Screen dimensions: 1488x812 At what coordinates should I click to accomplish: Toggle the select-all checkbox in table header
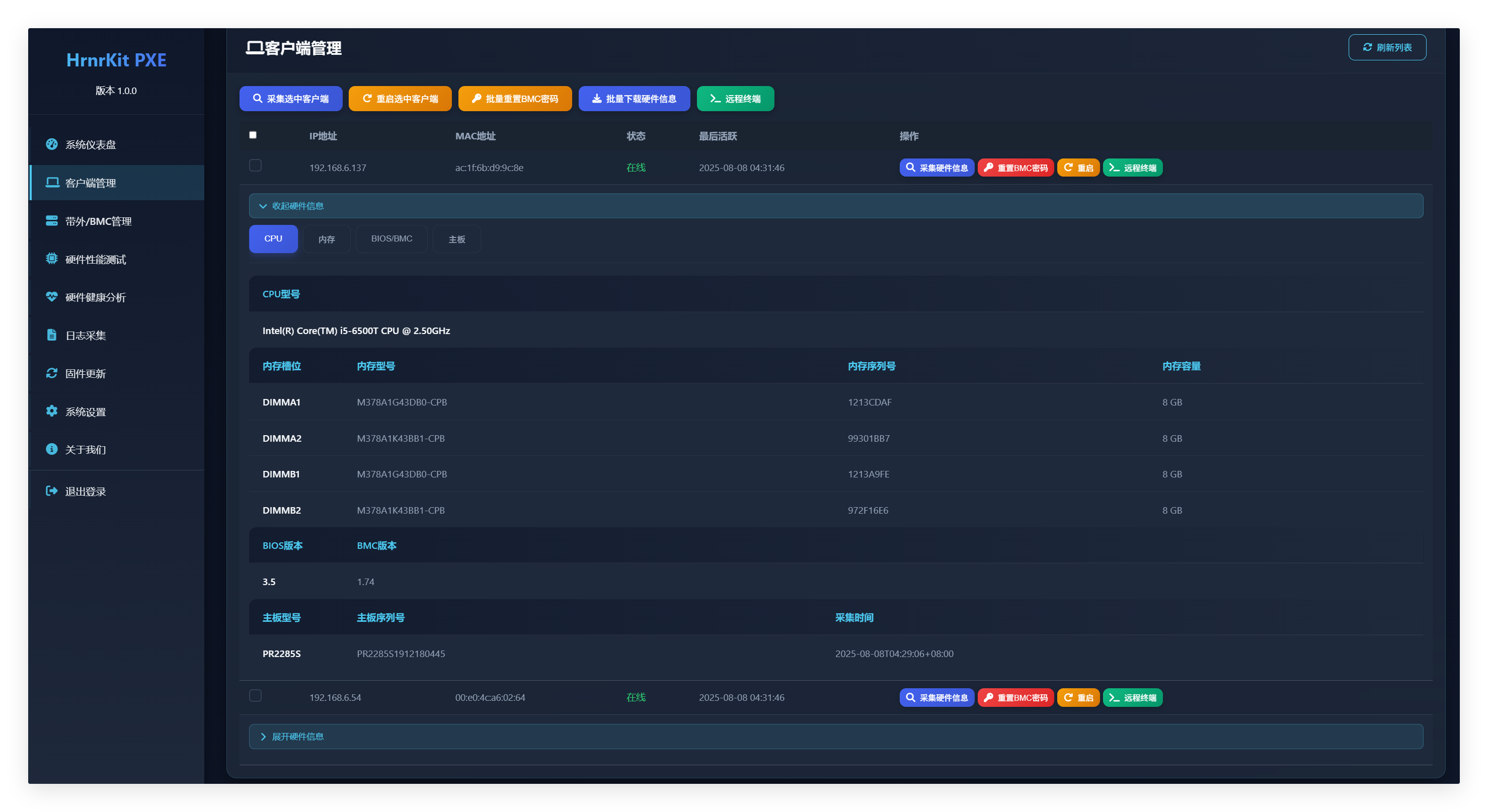tap(253, 135)
